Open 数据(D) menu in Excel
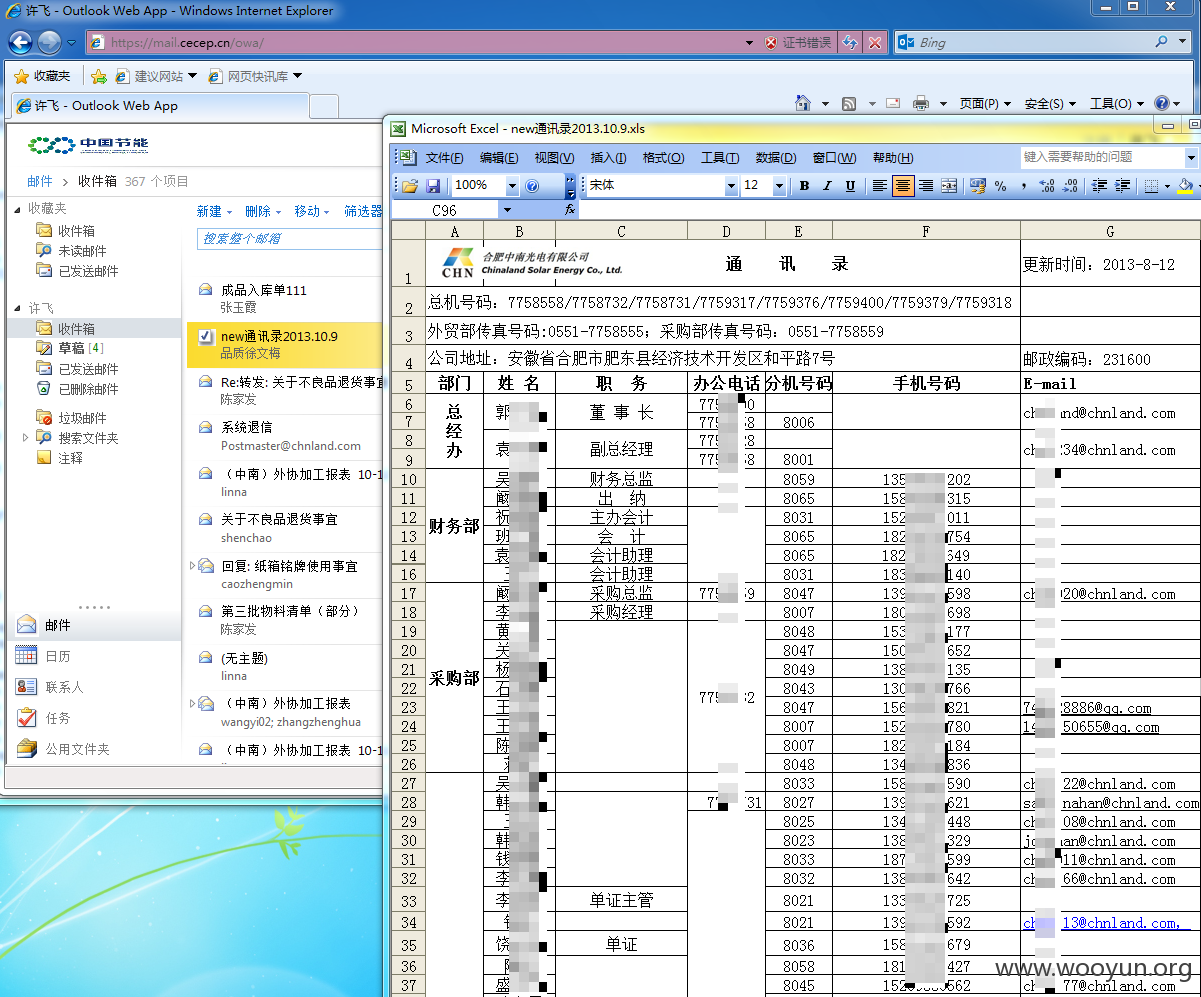This screenshot has height=997, width=1201. (x=776, y=158)
